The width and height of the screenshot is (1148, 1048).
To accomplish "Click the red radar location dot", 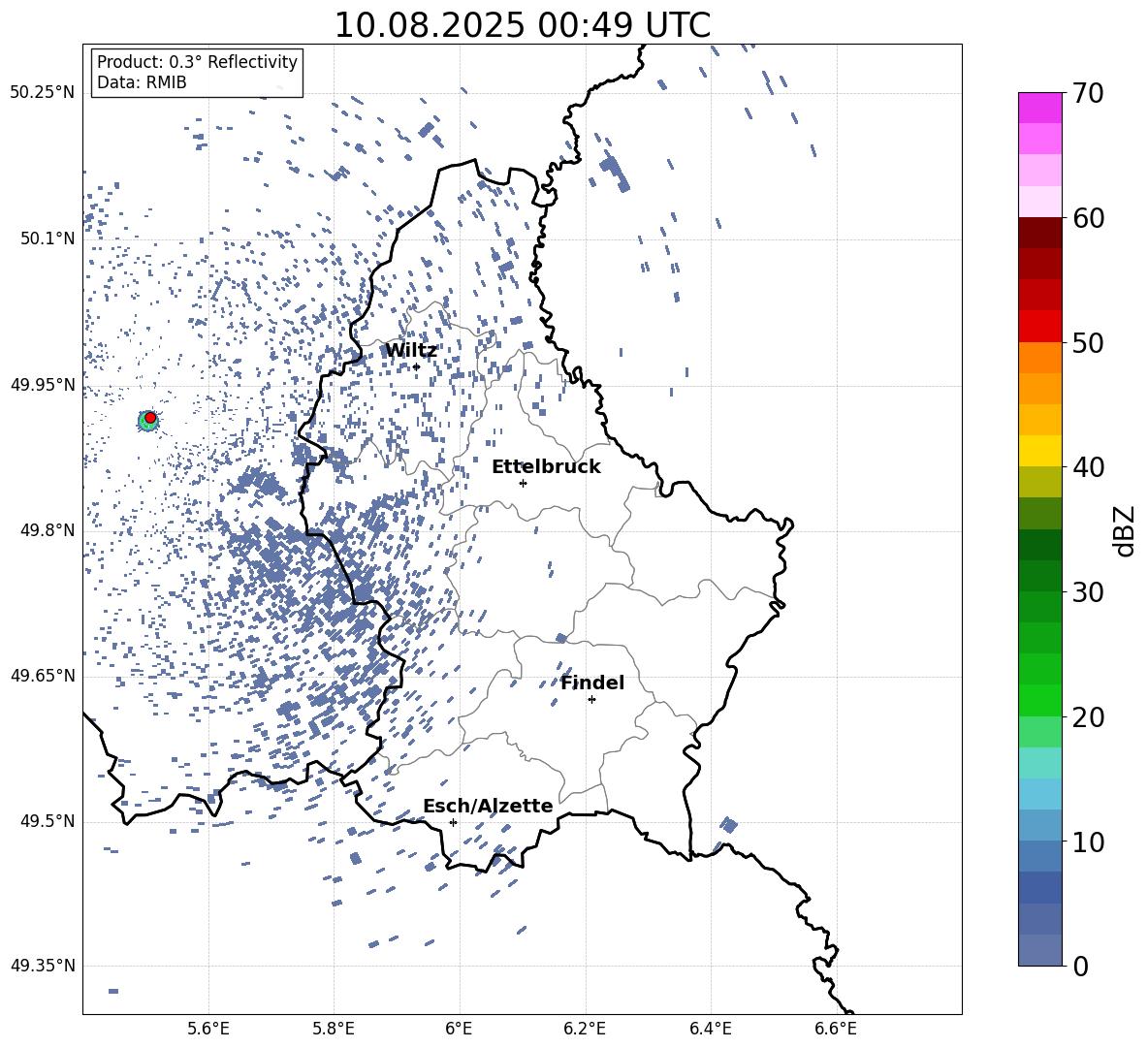I will [x=150, y=418].
